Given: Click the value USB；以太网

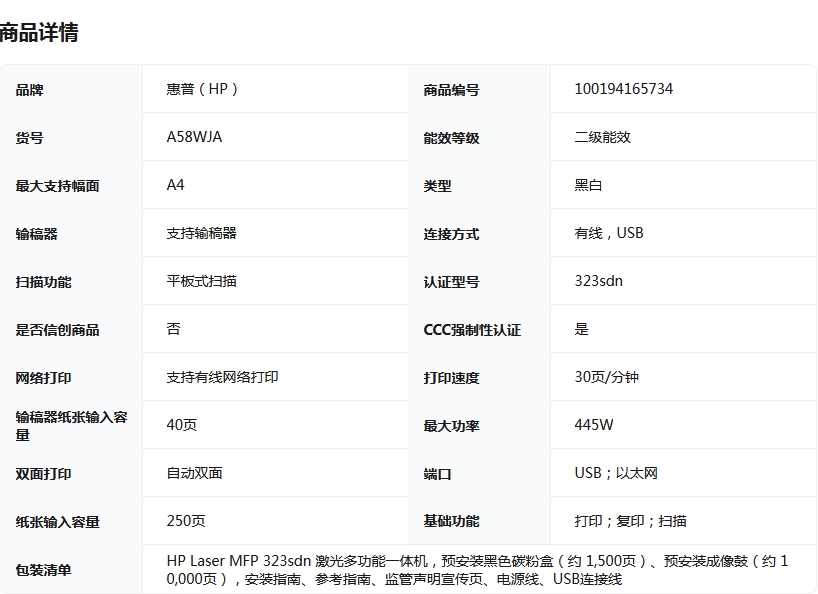Looking at the screenshot, I should coord(616,473).
